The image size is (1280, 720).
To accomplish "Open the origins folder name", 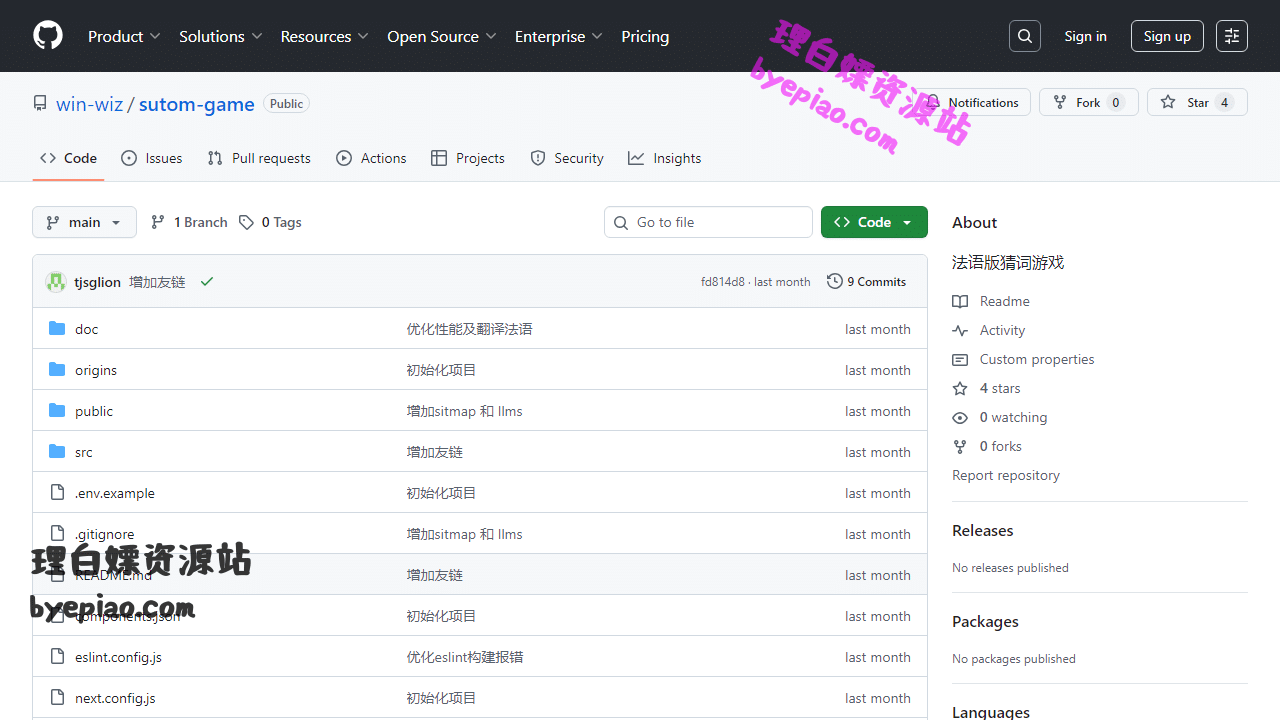I will click(96, 370).
